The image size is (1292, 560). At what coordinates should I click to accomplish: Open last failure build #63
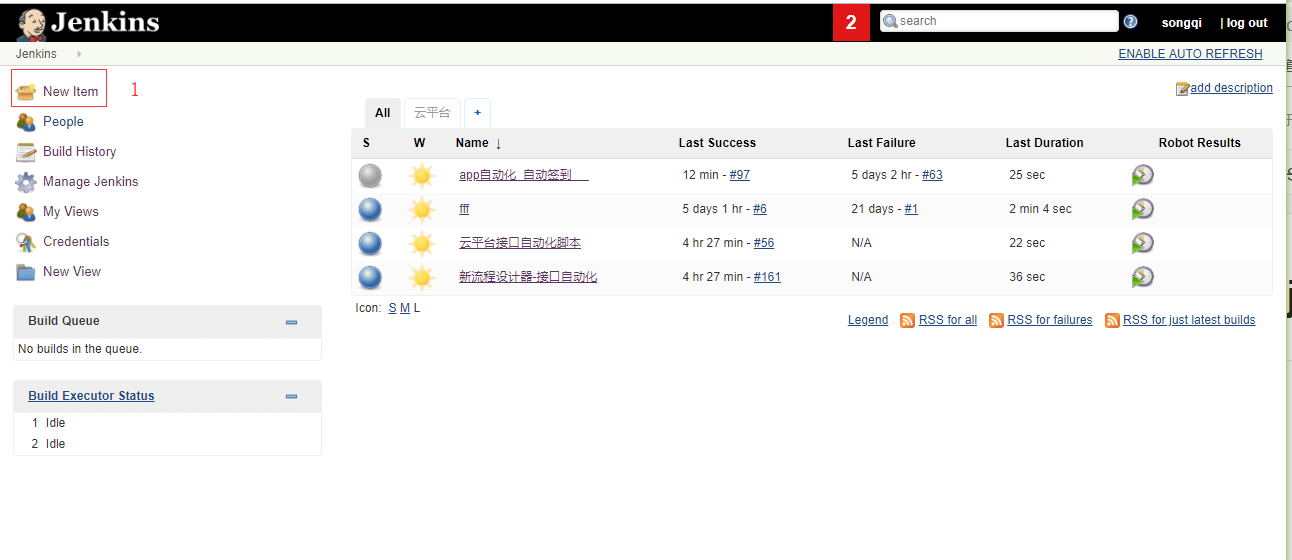[932, 175]
